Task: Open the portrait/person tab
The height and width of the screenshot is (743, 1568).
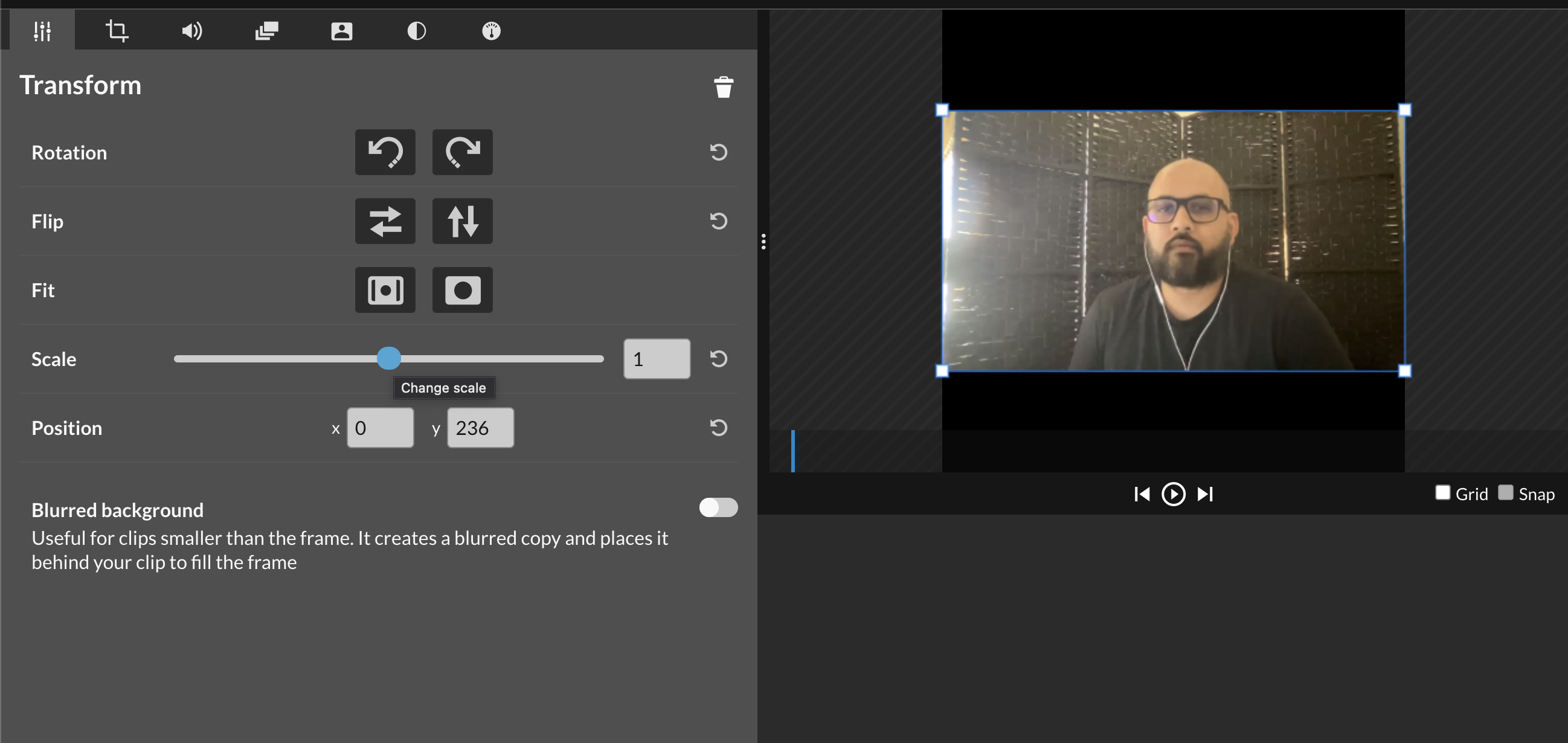Action: 341,30
